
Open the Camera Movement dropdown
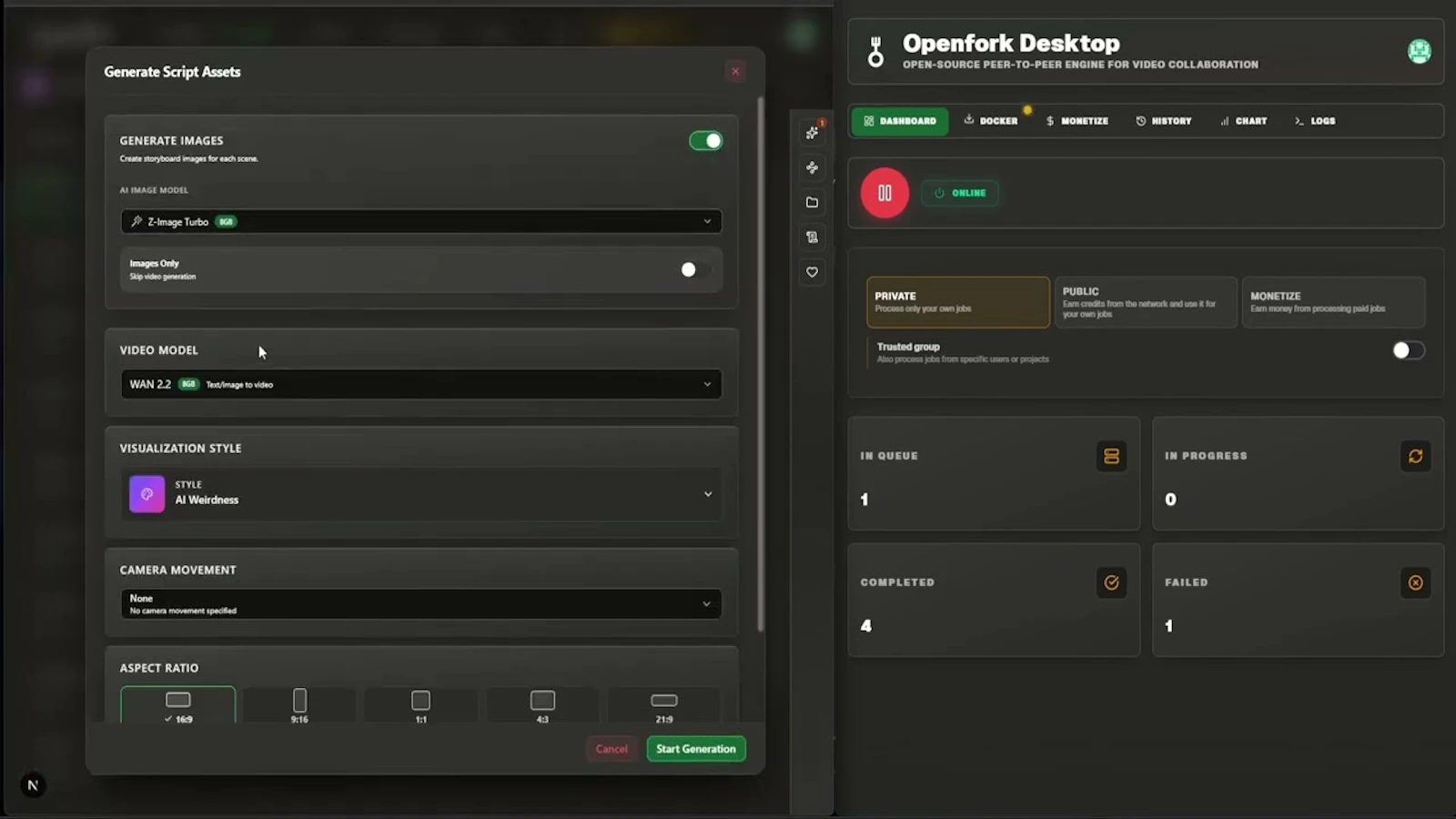(x=421, y=604)
